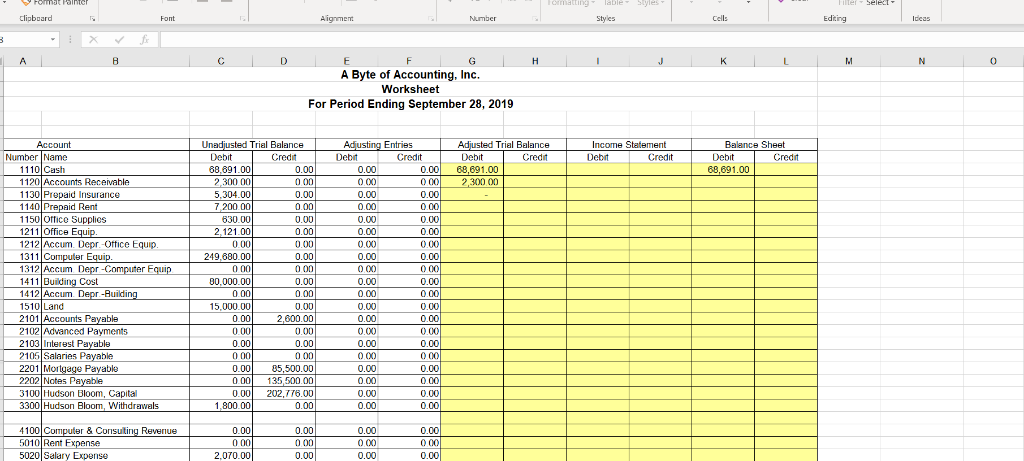Select column M header
This screenshot has width=1024, height=461.
848,61
